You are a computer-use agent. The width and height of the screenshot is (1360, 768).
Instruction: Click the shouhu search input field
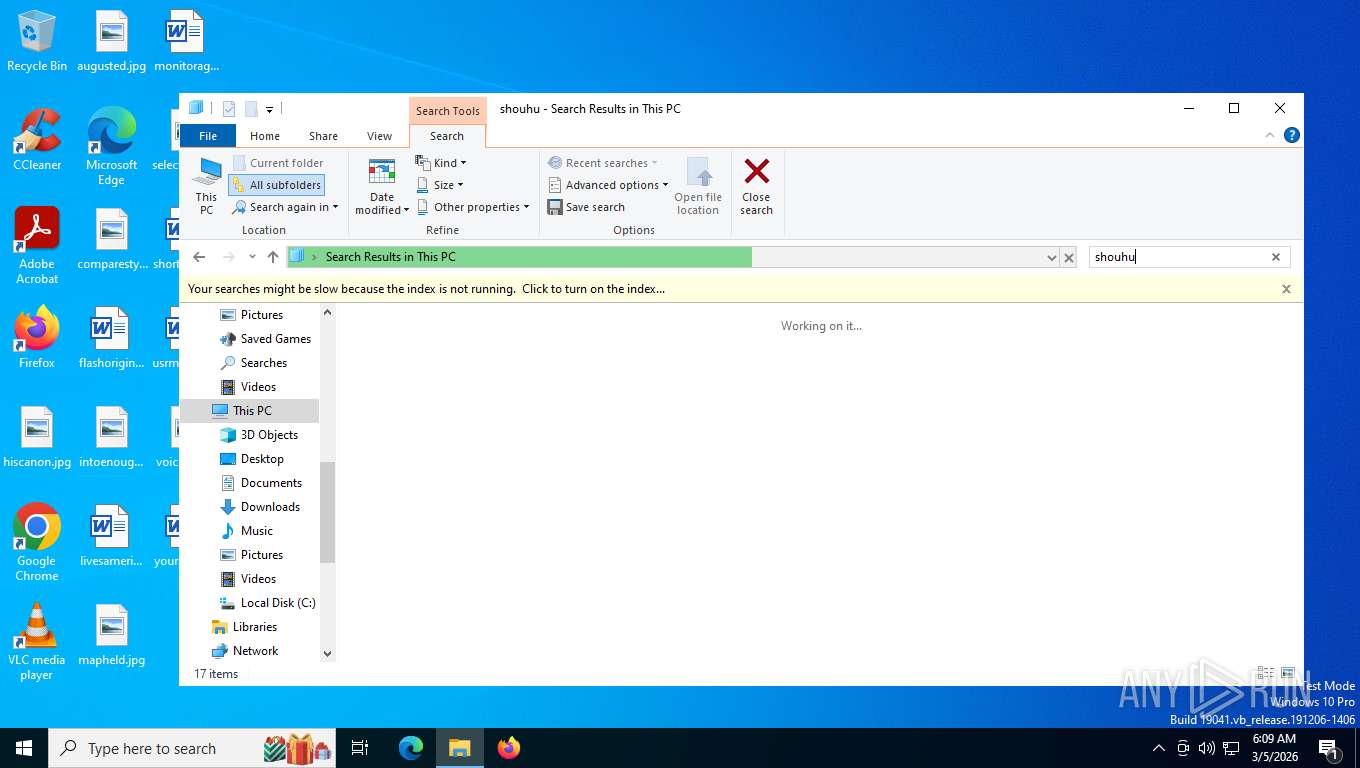pyautogui.click(x=1179, y=257)
